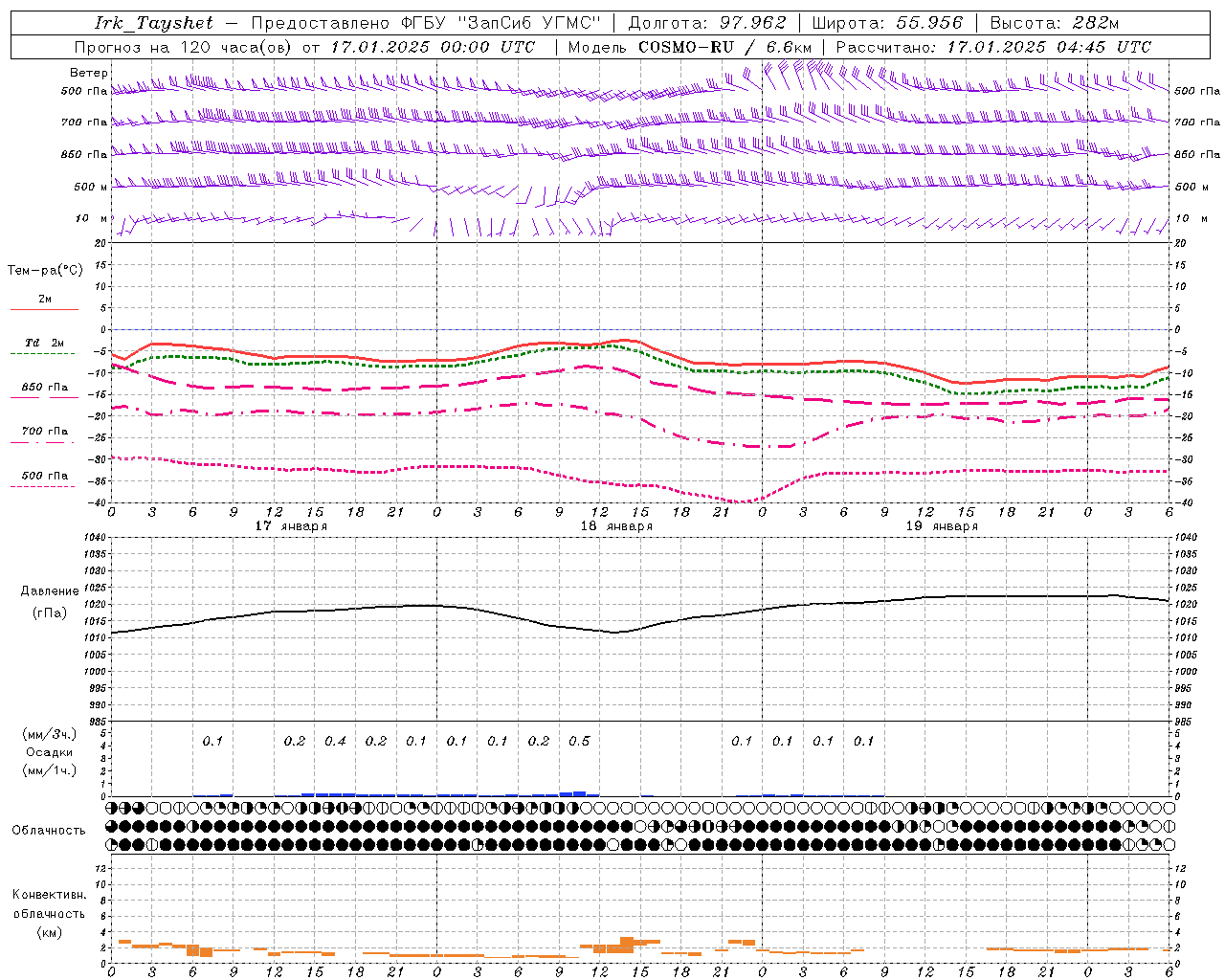Screen dimensions: 1225x980
Task: Select the 'Td 2м' dew point legend entry
Action: (44, 343)
